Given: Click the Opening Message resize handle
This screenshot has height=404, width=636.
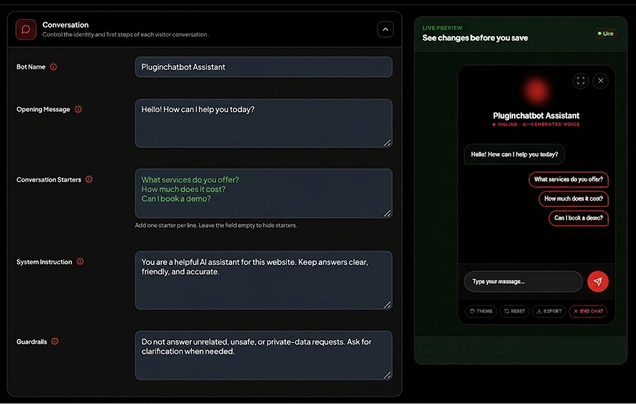Looking at the screenshot, I should point(387,143).
